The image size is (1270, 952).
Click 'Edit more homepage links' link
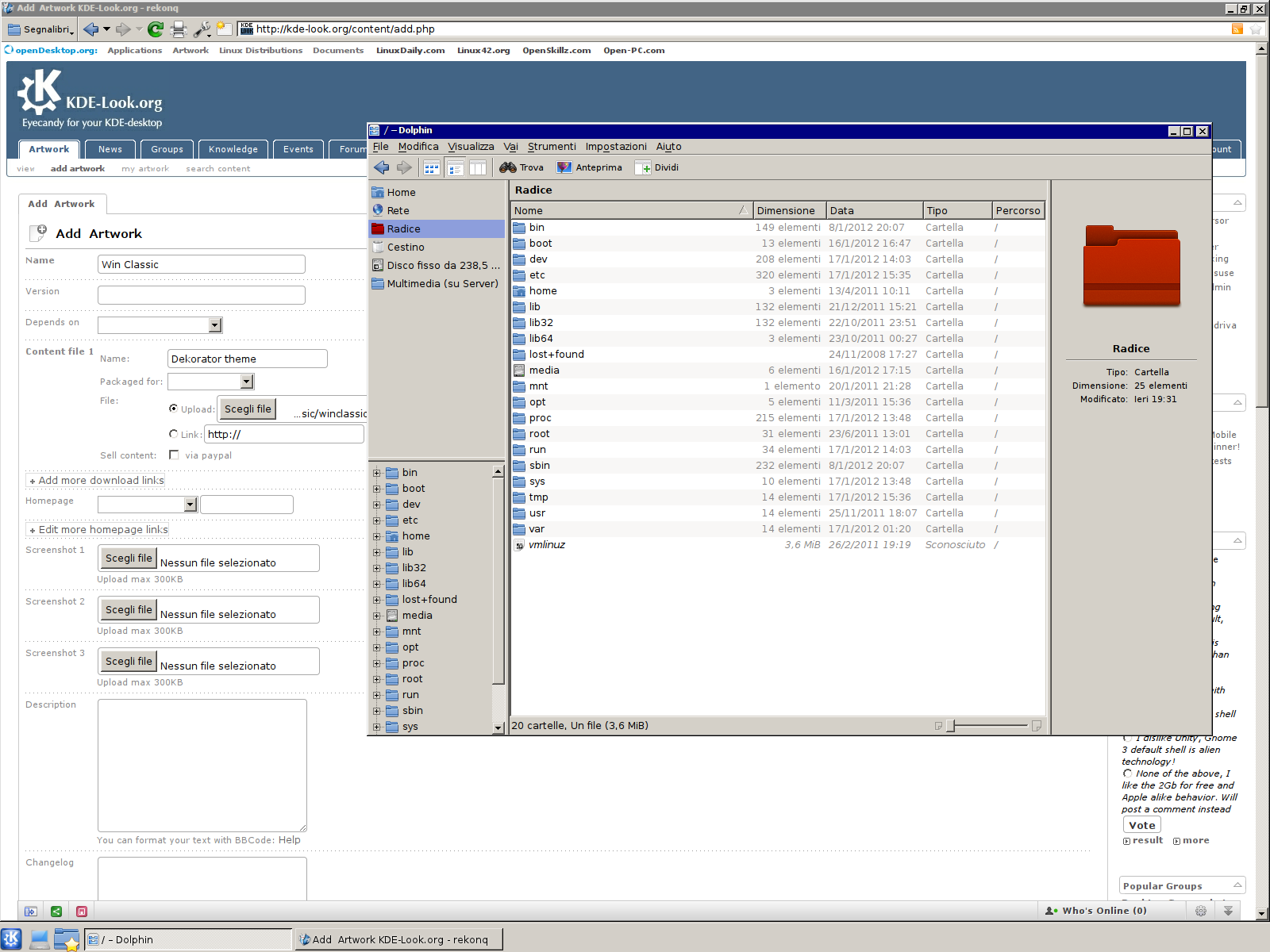pyautogui.click(x=98, y=529)
